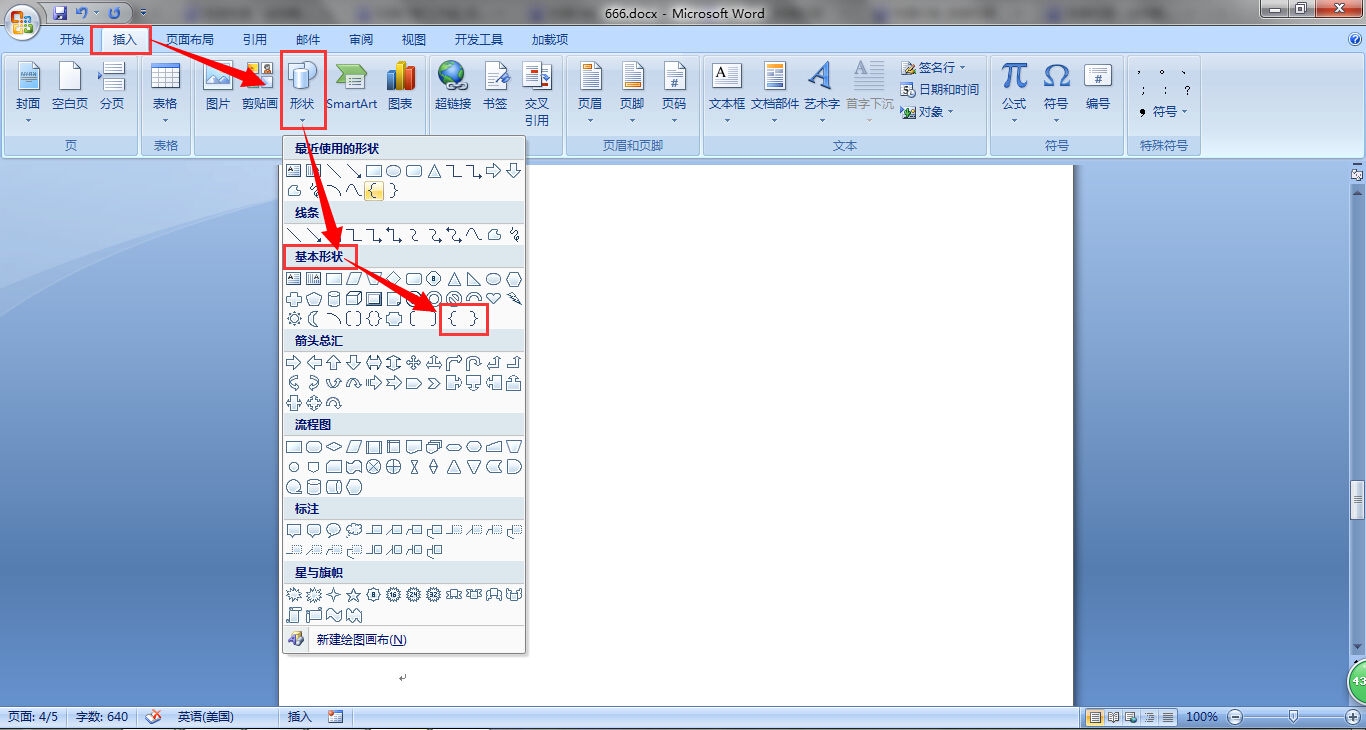
Task: Open the Home (开始) tab
Action: tap(71, 40)
